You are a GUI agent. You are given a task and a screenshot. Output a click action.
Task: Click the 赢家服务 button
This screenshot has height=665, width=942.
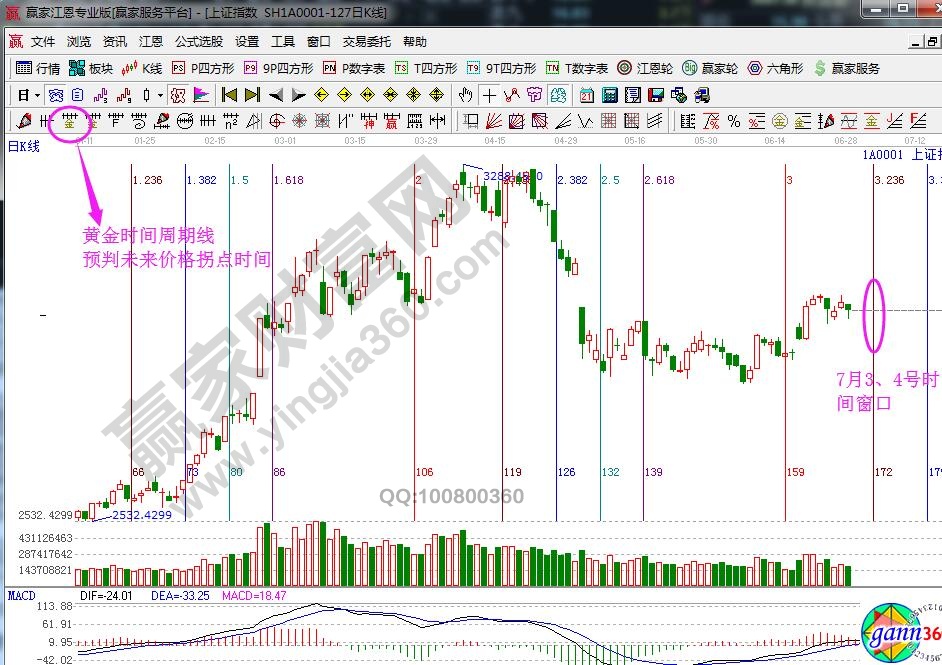(x=847, y=69)
